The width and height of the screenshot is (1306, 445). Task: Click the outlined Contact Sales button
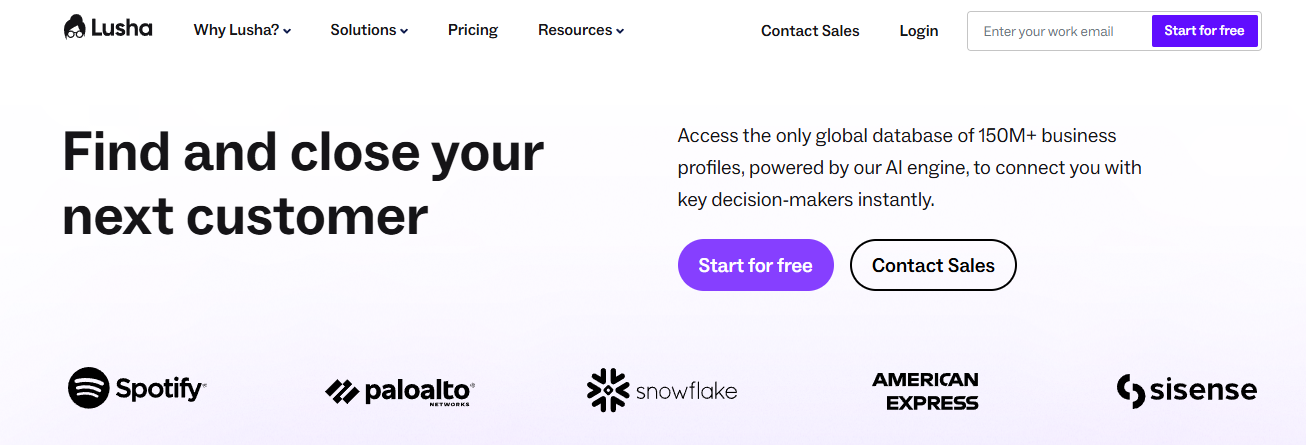pyautogui.click(x=933, y=265)
